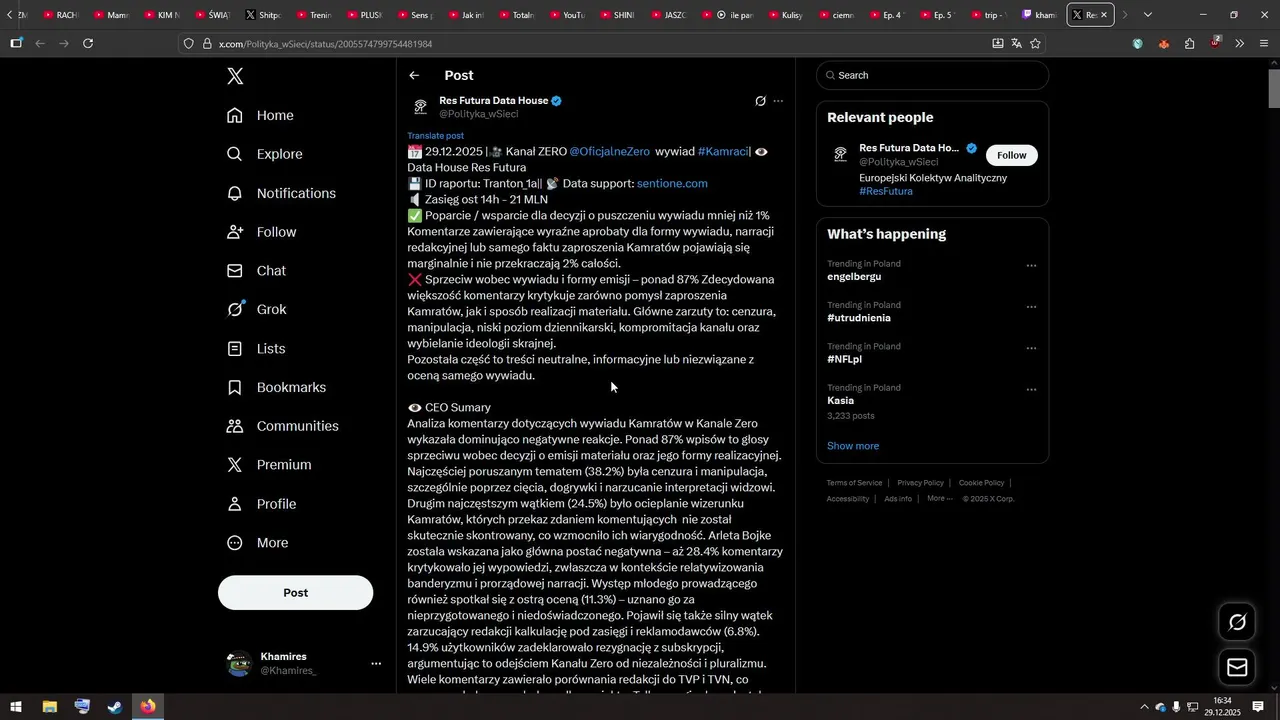
Task: Open Windows Start menu
Action: (x=16, y=707)
